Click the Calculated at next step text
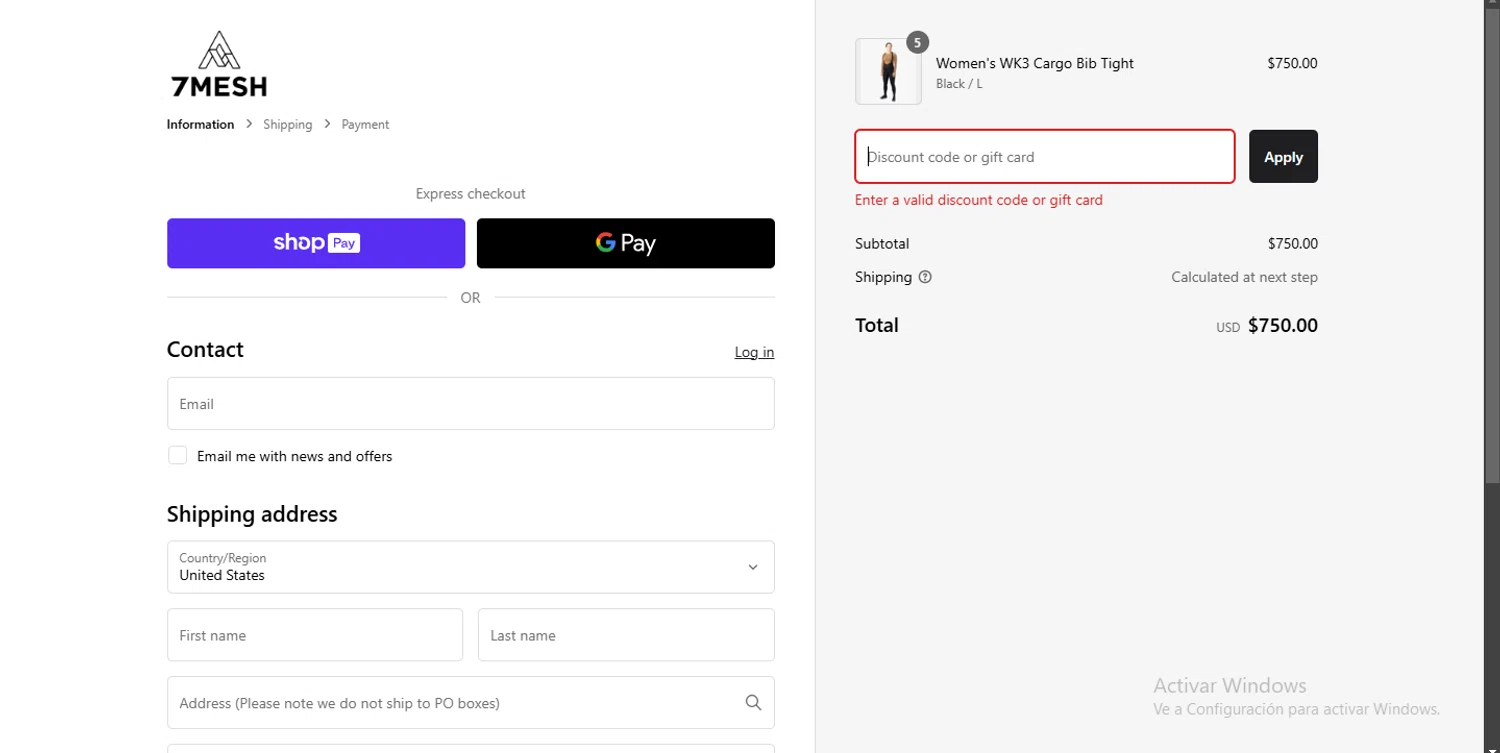 coord(1244,277)
